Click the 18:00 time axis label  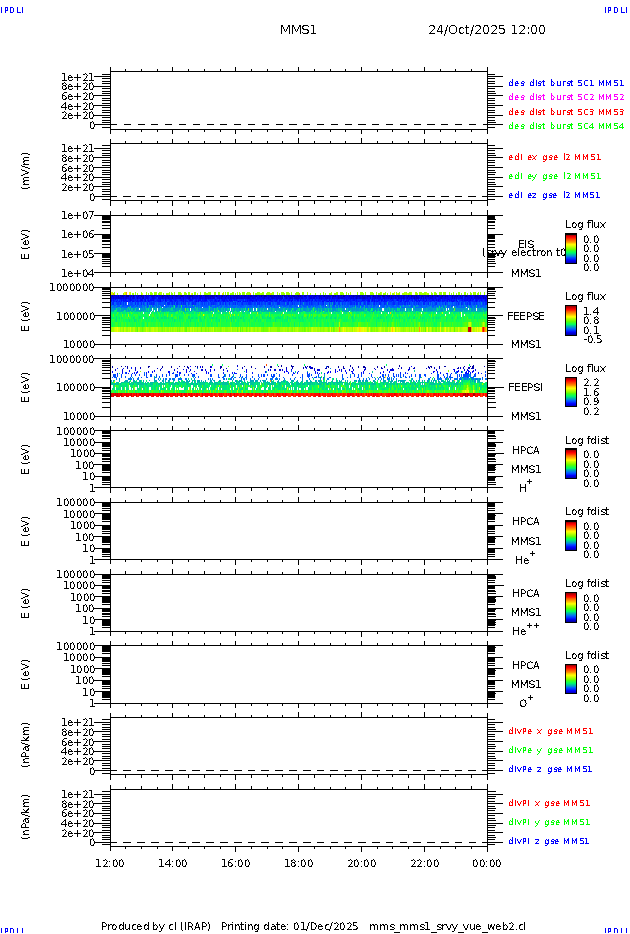click(x=298, y=863)
